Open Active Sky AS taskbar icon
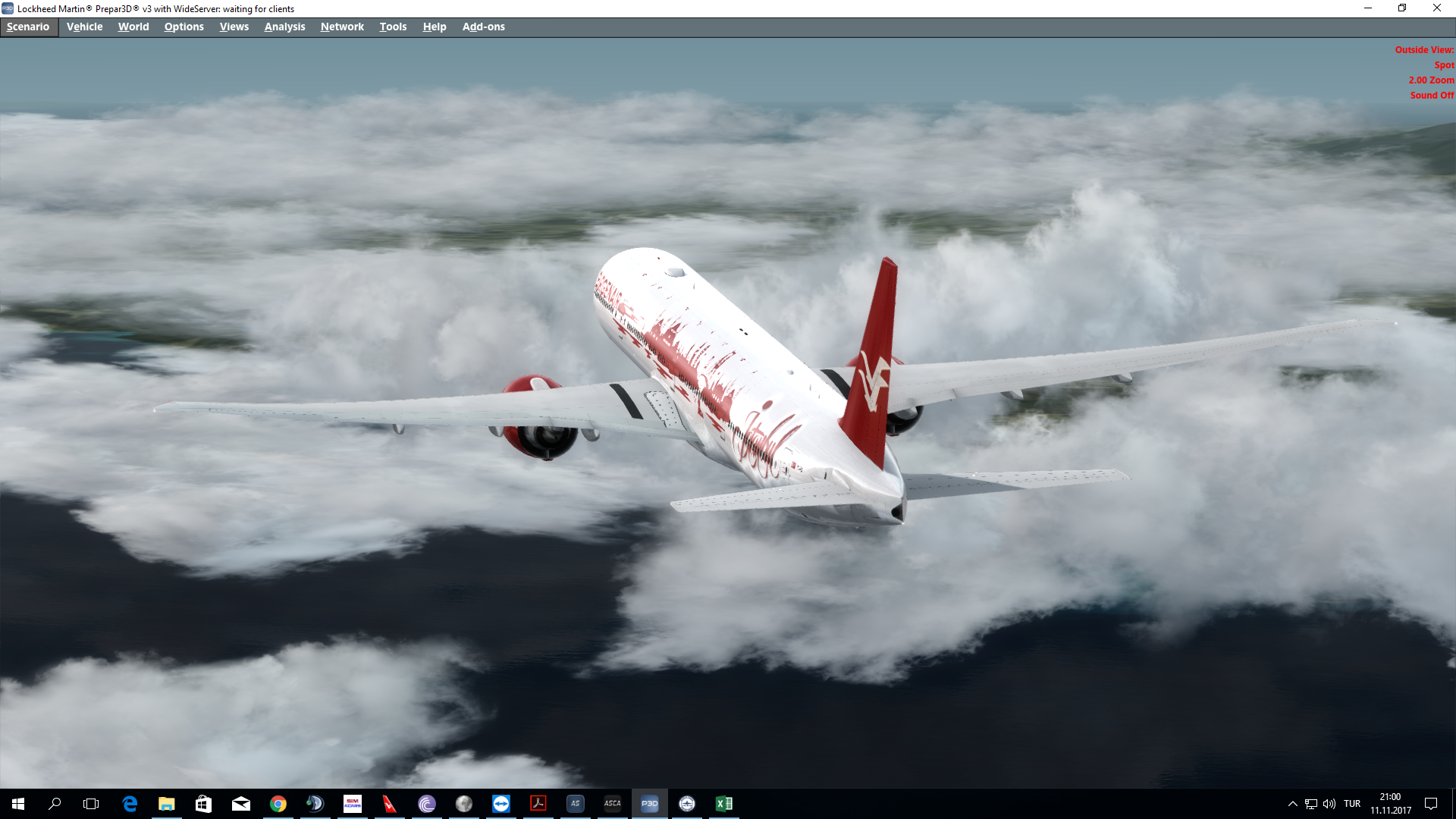Screen dimensions: 1456x819 [575, 804]
